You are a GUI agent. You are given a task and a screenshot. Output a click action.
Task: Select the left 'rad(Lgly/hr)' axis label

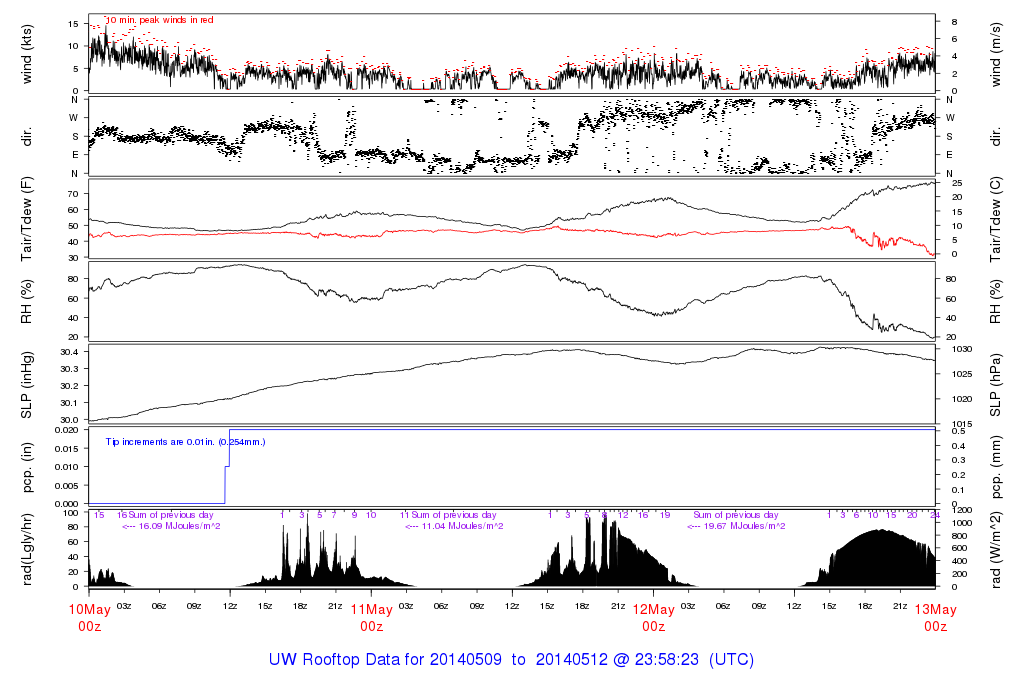click(x=29, y=549)
